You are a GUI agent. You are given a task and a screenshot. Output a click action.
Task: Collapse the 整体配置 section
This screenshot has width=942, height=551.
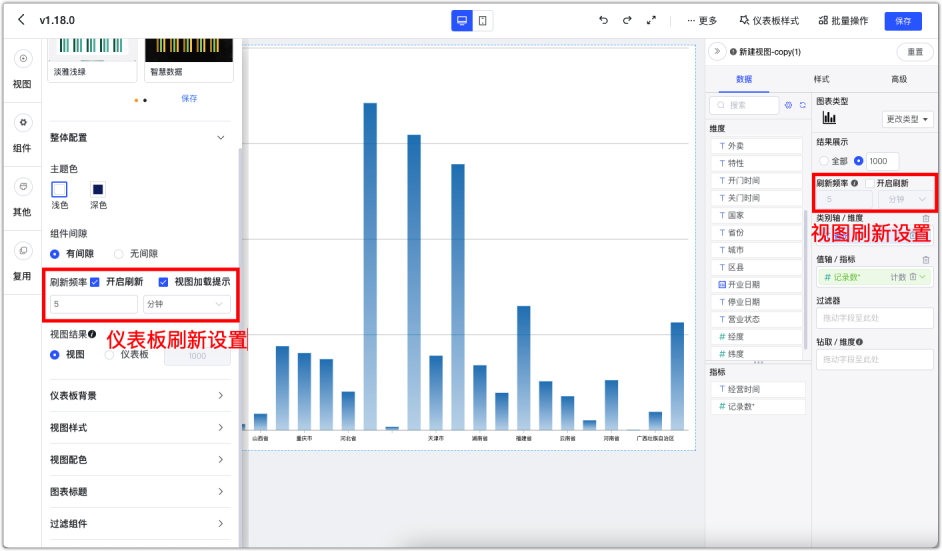coord(220,138)
